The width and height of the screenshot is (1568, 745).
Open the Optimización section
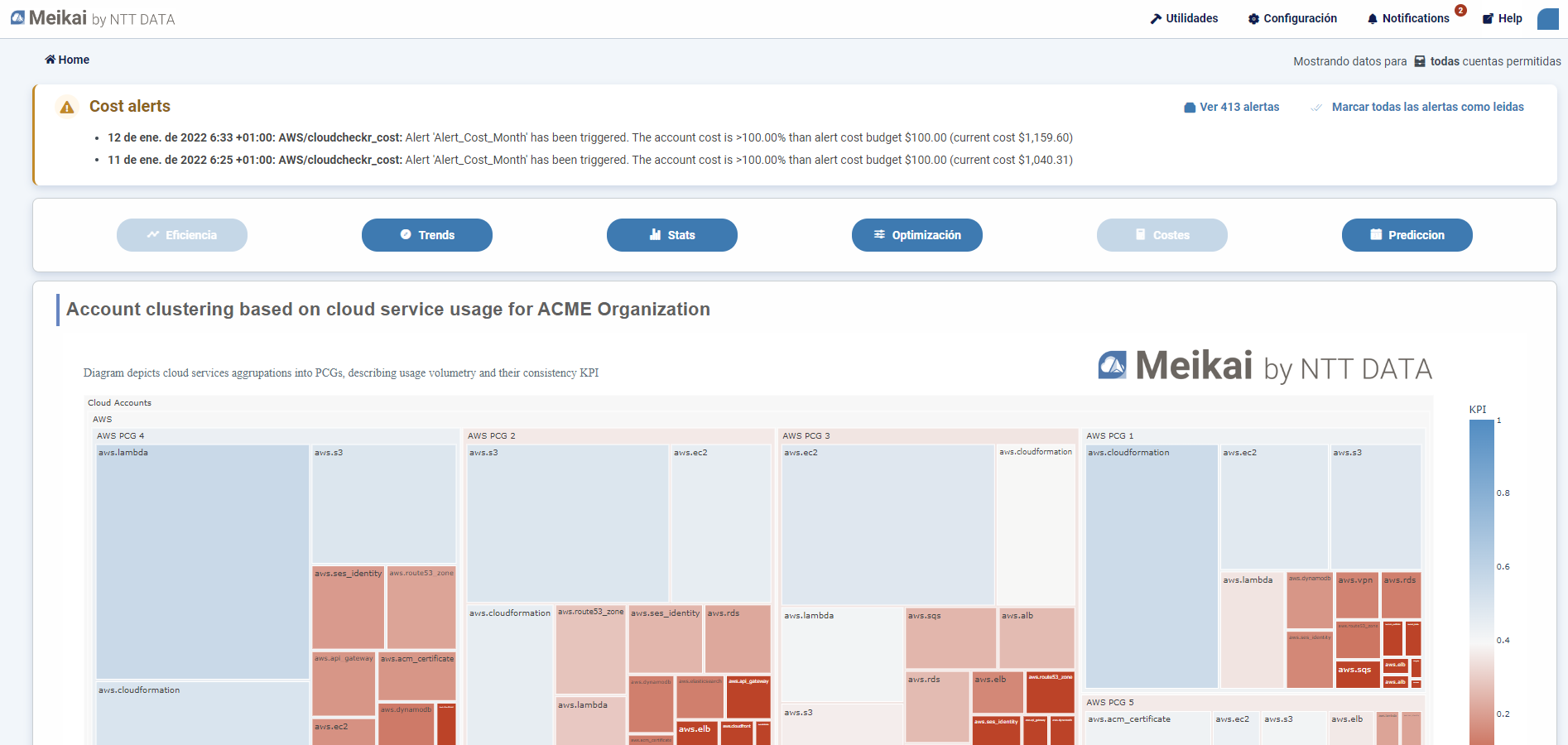917,235
